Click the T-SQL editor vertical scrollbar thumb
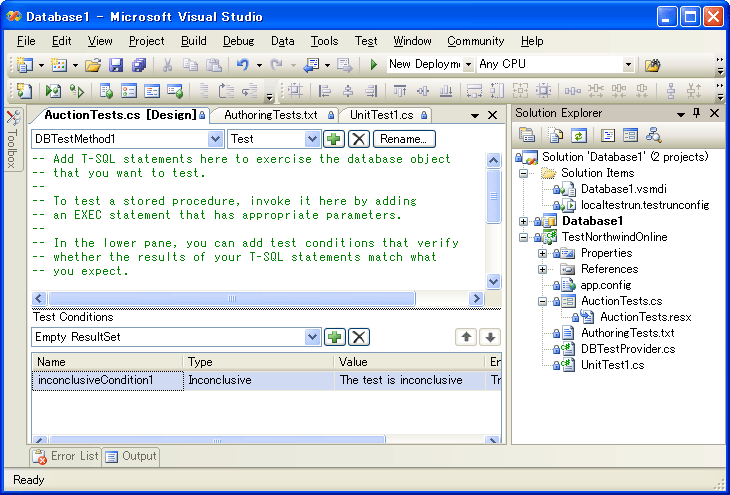The height and width of the screenshot is (495, 730). coord(493,197)
